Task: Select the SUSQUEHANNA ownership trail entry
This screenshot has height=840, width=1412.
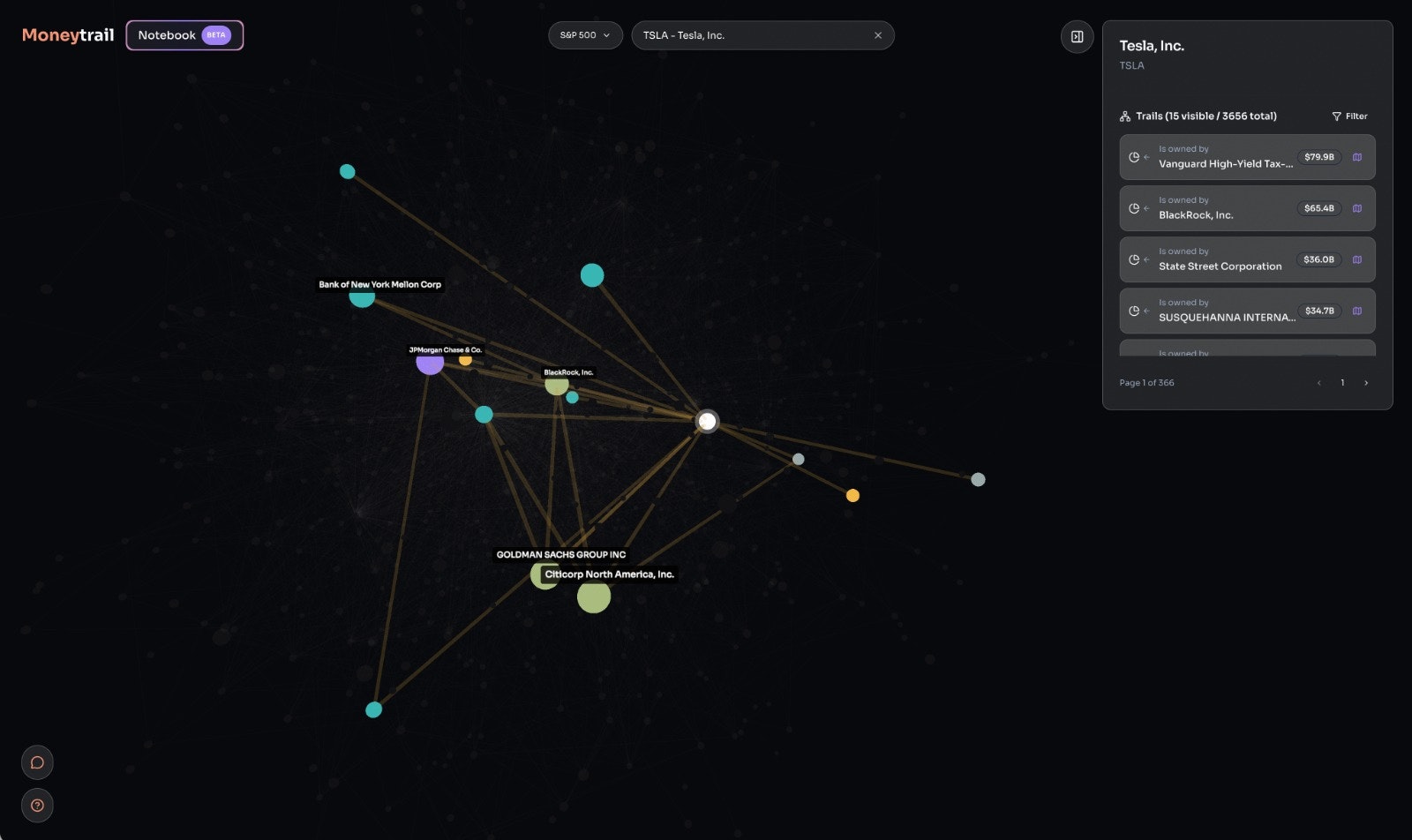Action: point(1235,311)
